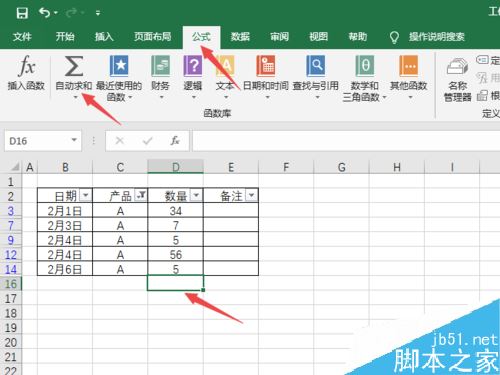Open the 文件 menu tab

pyautogui.click(x=22, y=36)
